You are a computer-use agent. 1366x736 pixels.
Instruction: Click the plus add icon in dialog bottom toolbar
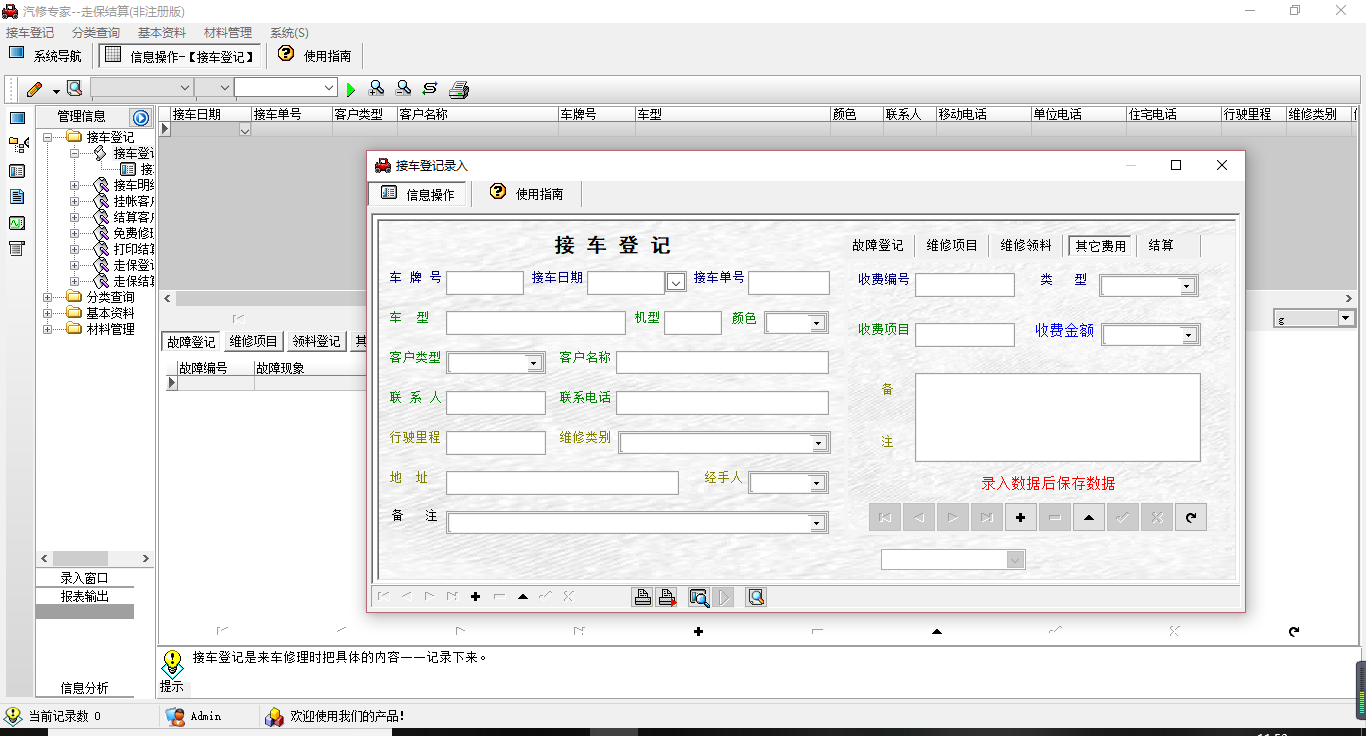click(475, 597)
